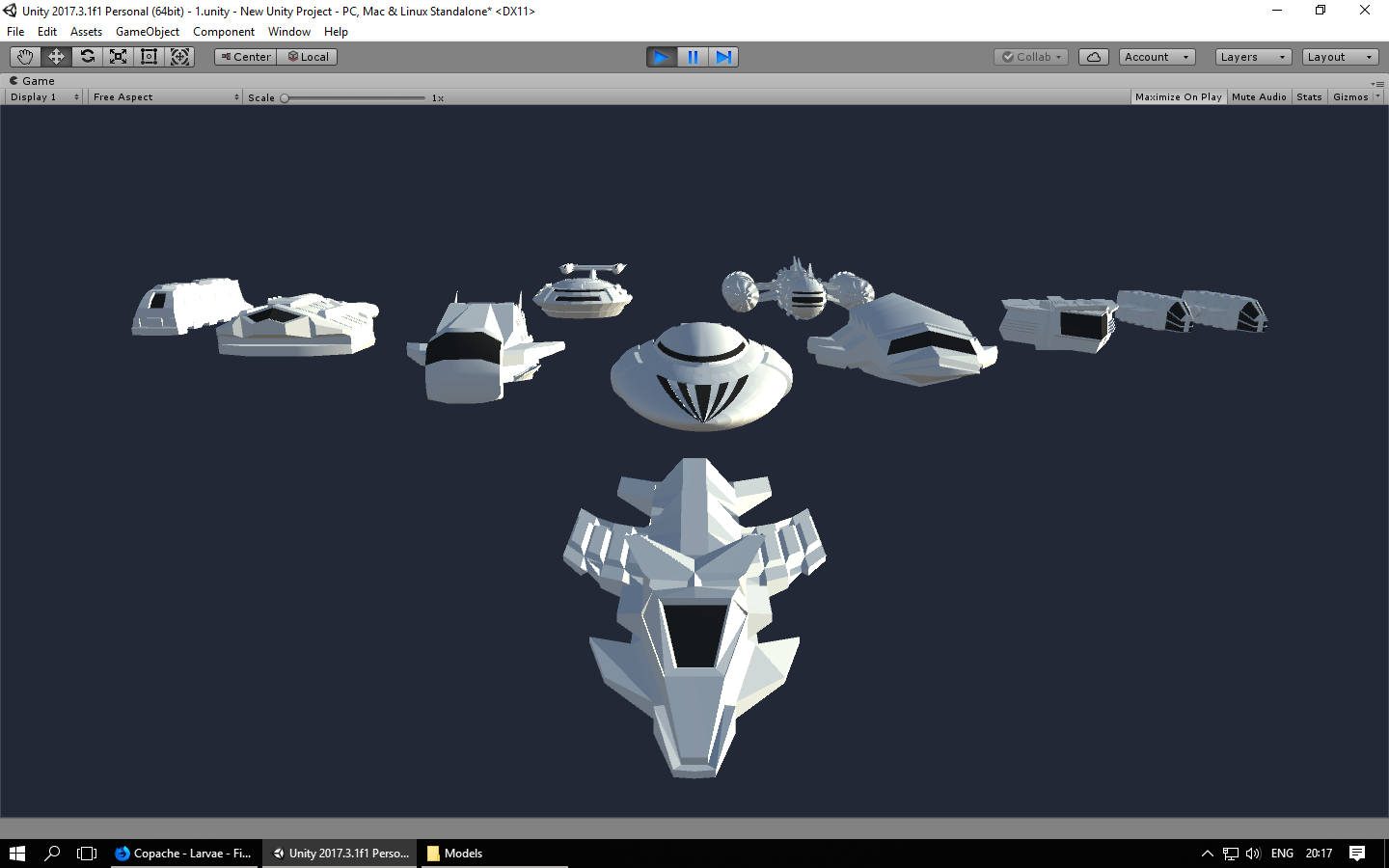Select the Rect transform tool

pyautogui.click(x=149, y=57)
